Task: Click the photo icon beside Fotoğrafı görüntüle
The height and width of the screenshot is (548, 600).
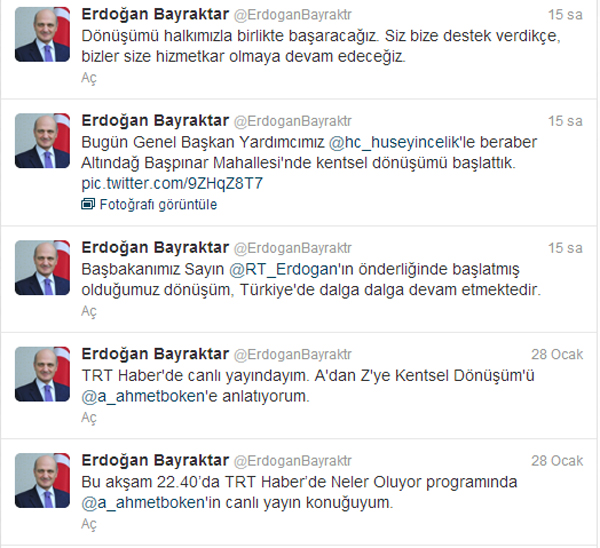Action: pos(88,204)
